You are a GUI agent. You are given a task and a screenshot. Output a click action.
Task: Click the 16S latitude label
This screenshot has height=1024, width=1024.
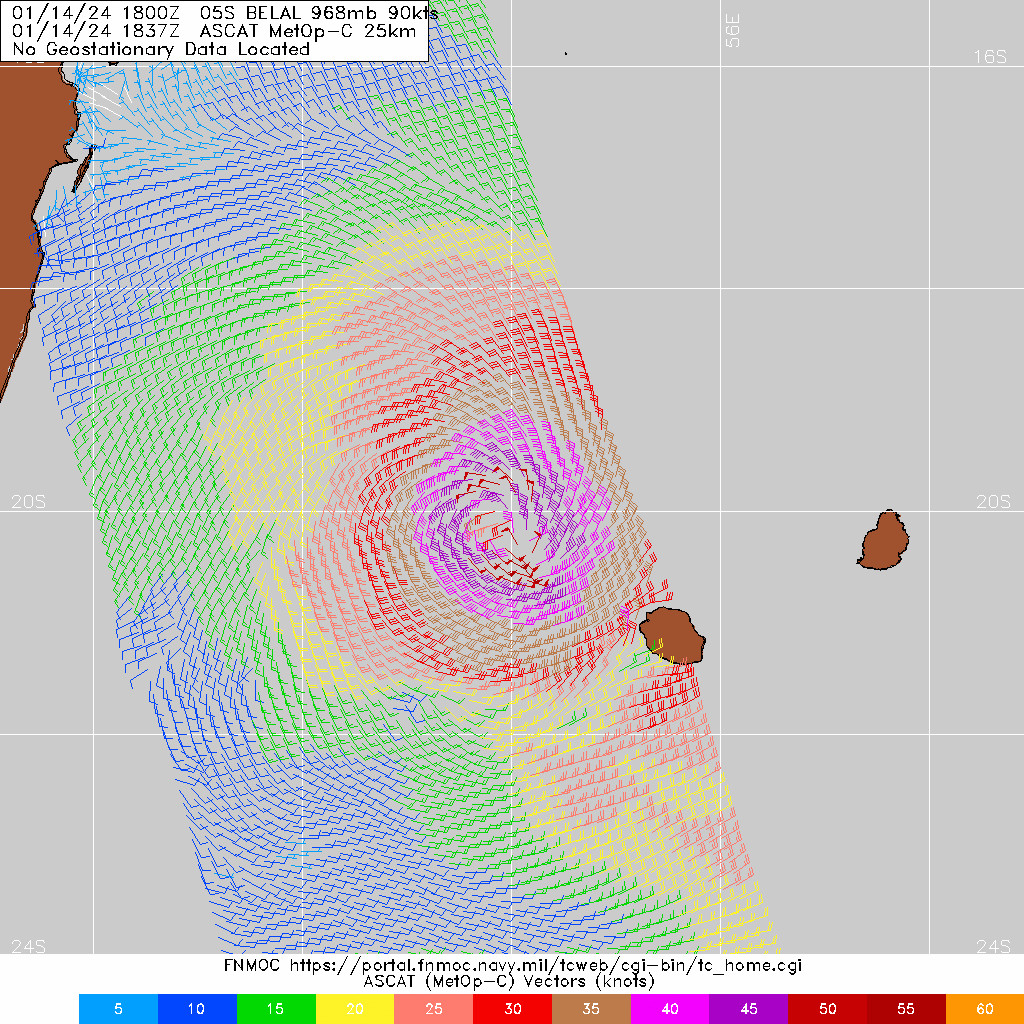pyautogui.click(x=990, y=57)
